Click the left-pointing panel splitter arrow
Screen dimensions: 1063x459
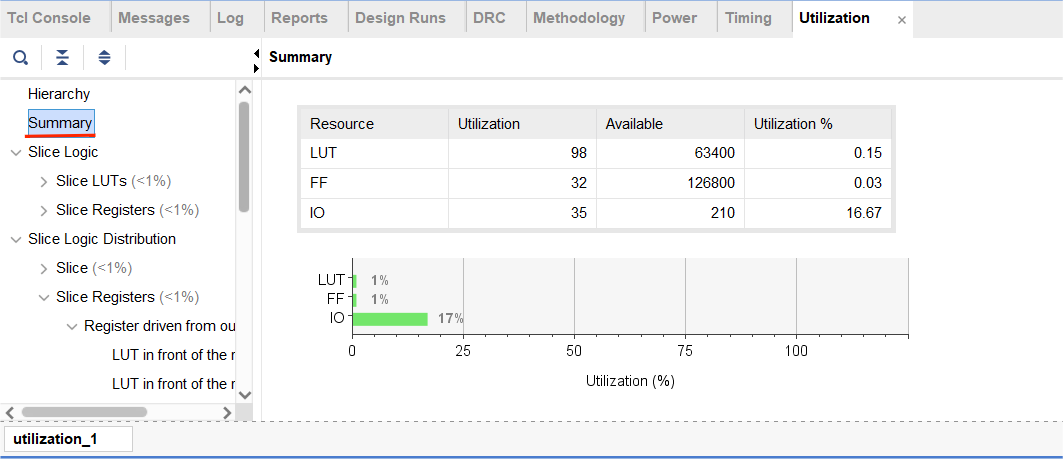pos(256,52)
